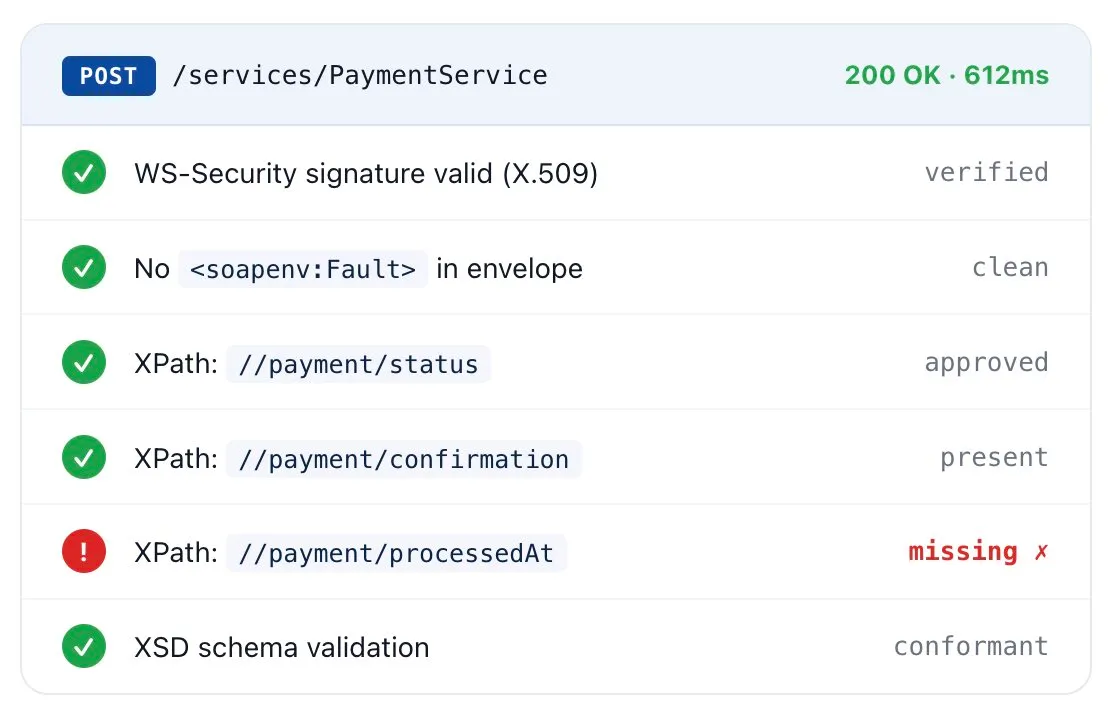
Task: Click the red x mark after missing
Action: pyautogui.click(x=1041, y=551)
